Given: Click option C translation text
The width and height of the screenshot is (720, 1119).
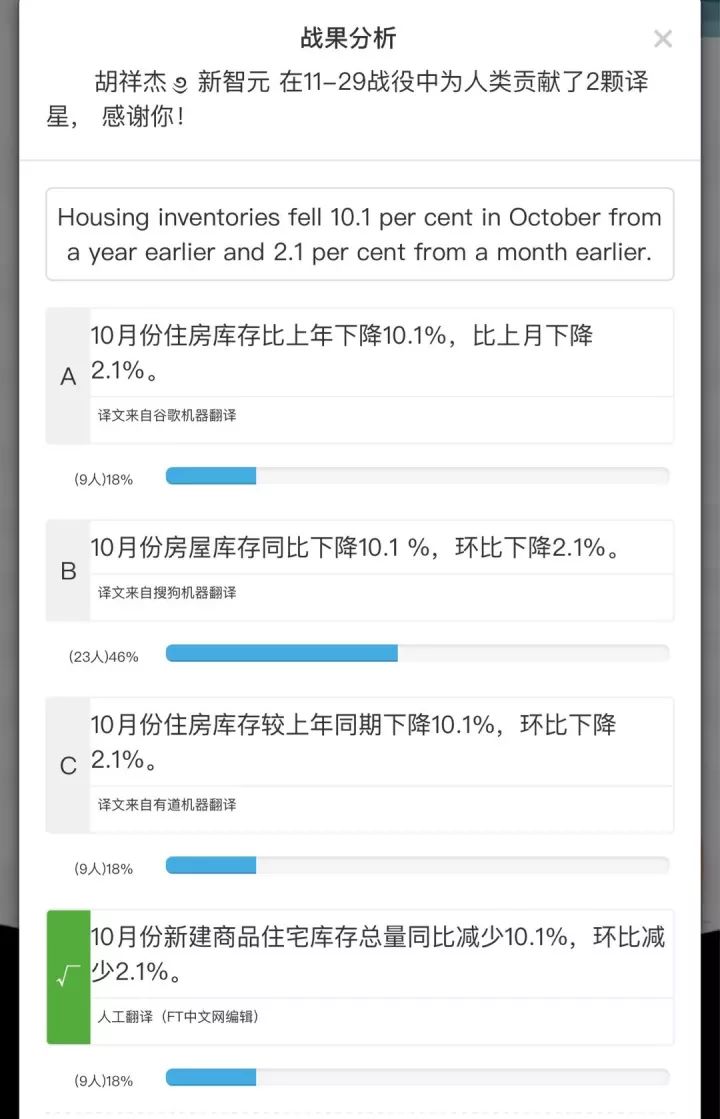Looking at the screenshot, I should [x=353, y=741].
